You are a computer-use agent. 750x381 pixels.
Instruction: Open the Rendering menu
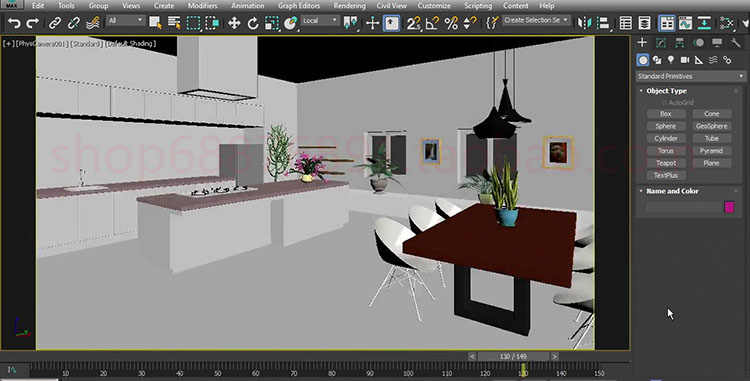(349, 6)
